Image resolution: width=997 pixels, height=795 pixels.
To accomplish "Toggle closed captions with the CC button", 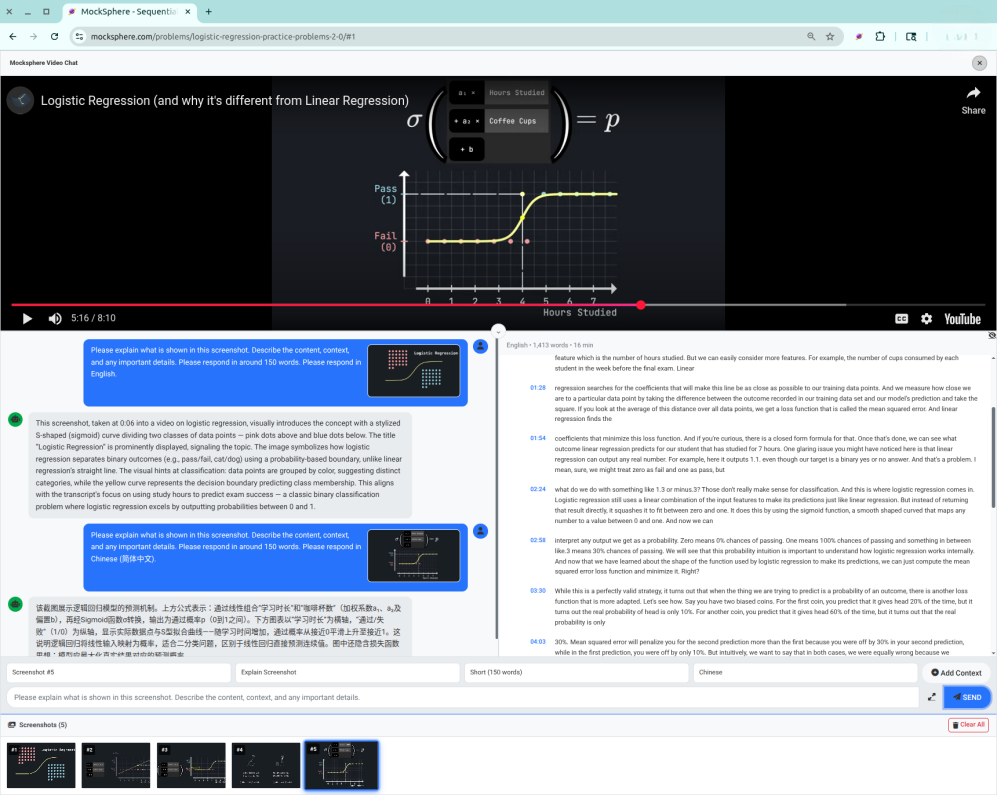I will click(x=901, y=318).
